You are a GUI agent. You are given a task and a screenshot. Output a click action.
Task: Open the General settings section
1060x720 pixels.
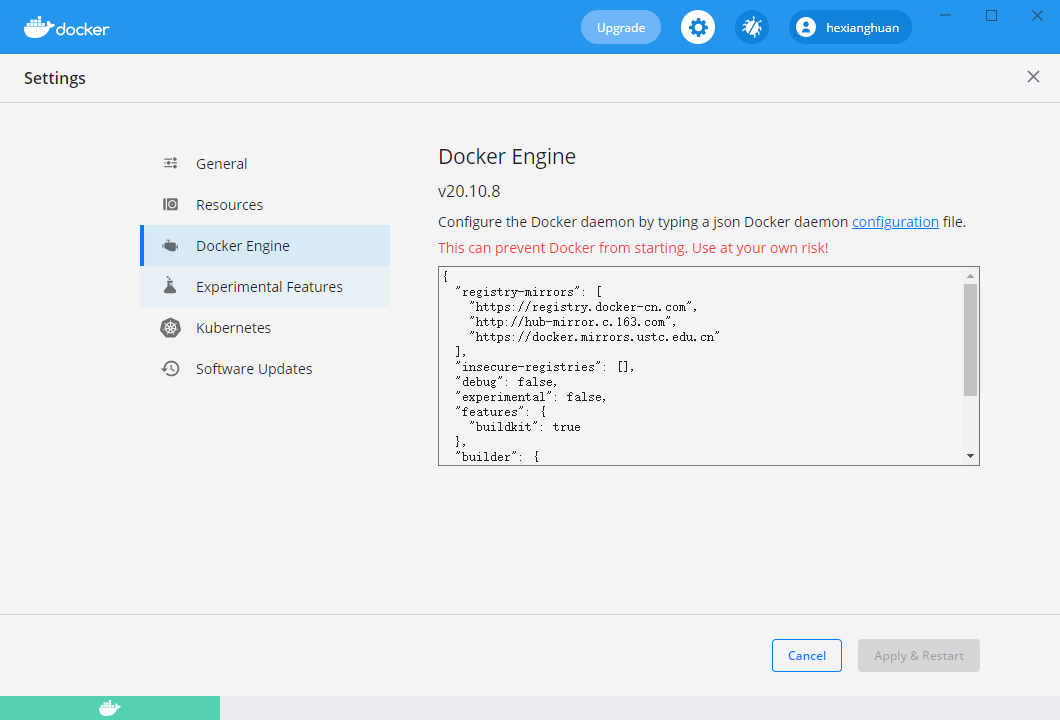point(265,164)
